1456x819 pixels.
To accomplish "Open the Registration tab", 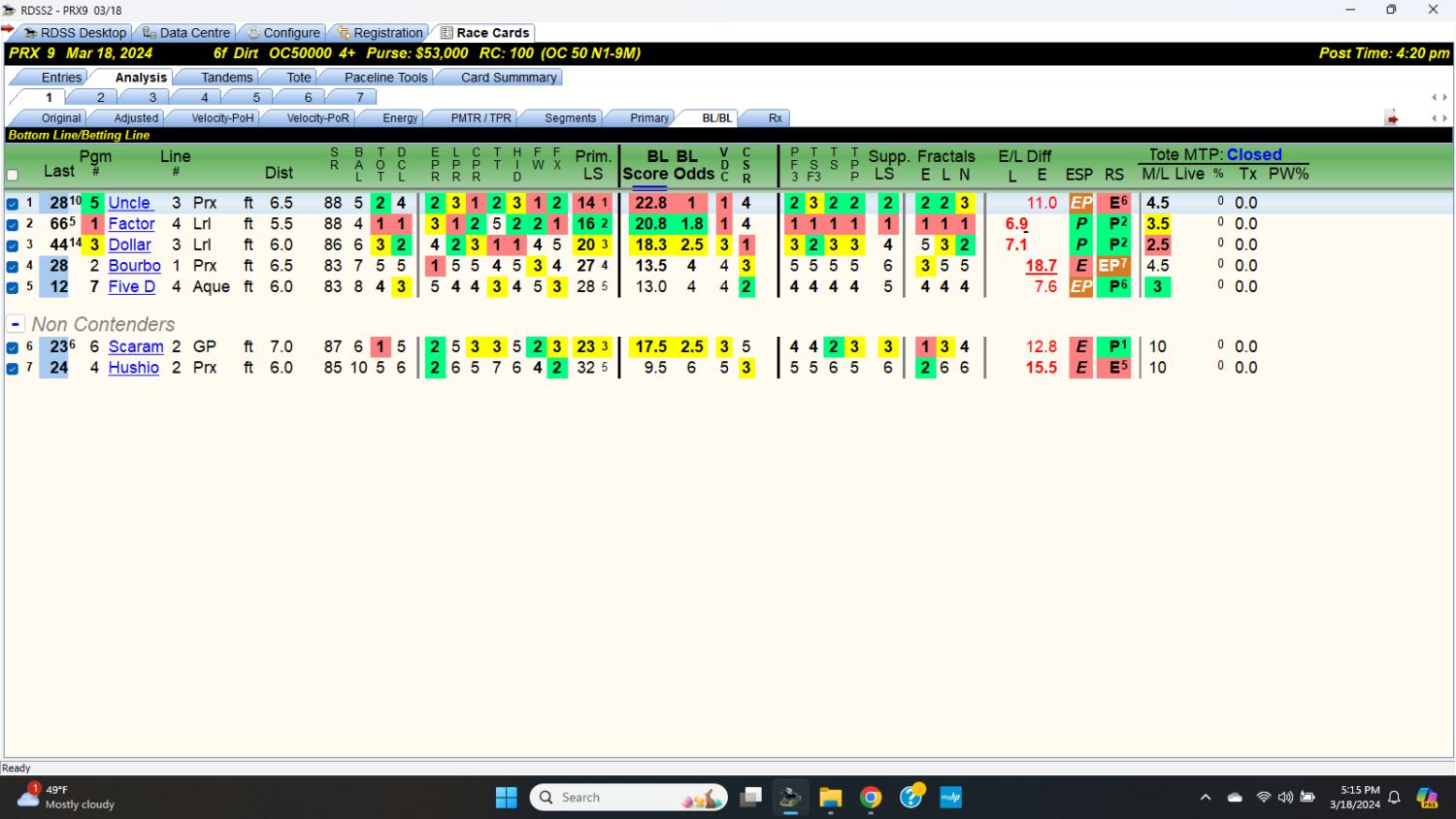I will [380, 32].
